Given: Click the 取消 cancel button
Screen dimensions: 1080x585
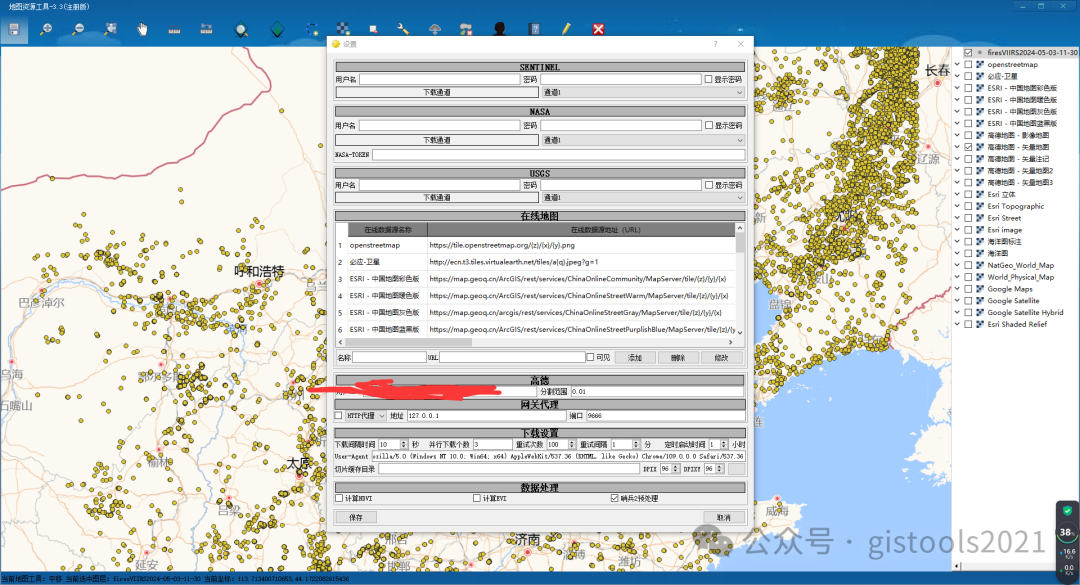Looking at the screenshot, I should [x=723, y=517].
